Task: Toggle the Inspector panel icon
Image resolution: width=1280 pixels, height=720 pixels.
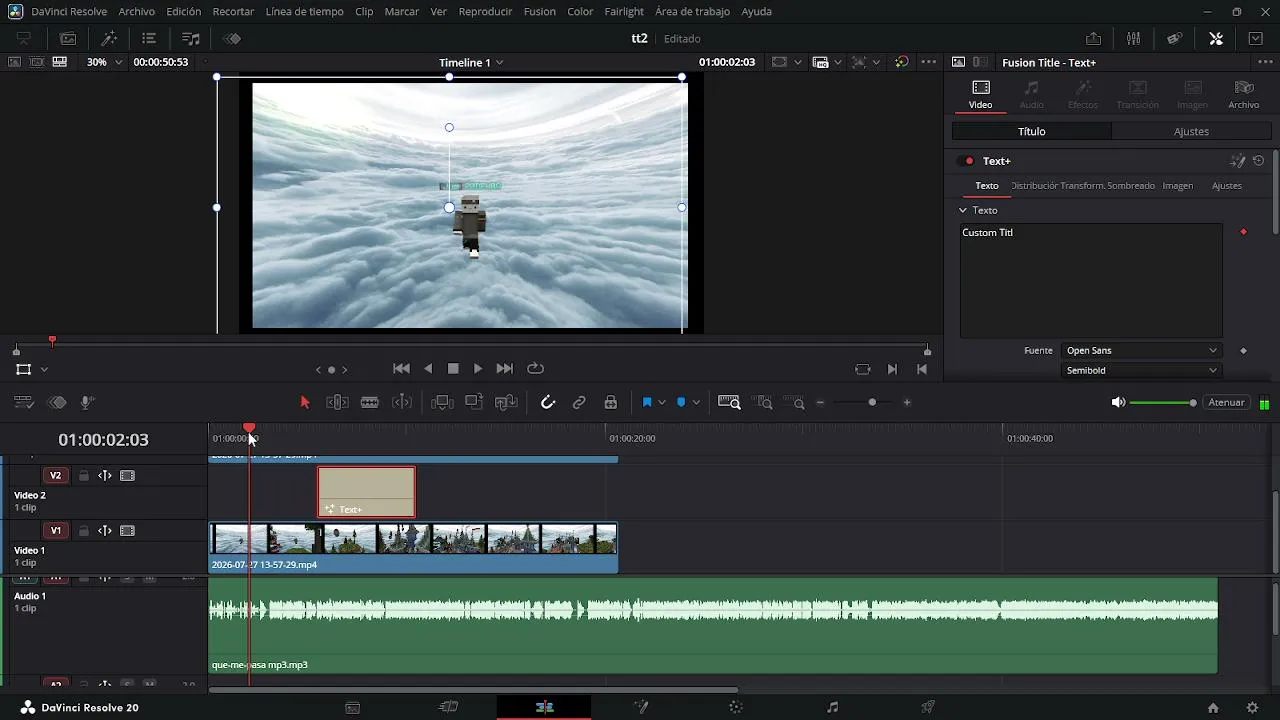Action: pos(1216,38)
